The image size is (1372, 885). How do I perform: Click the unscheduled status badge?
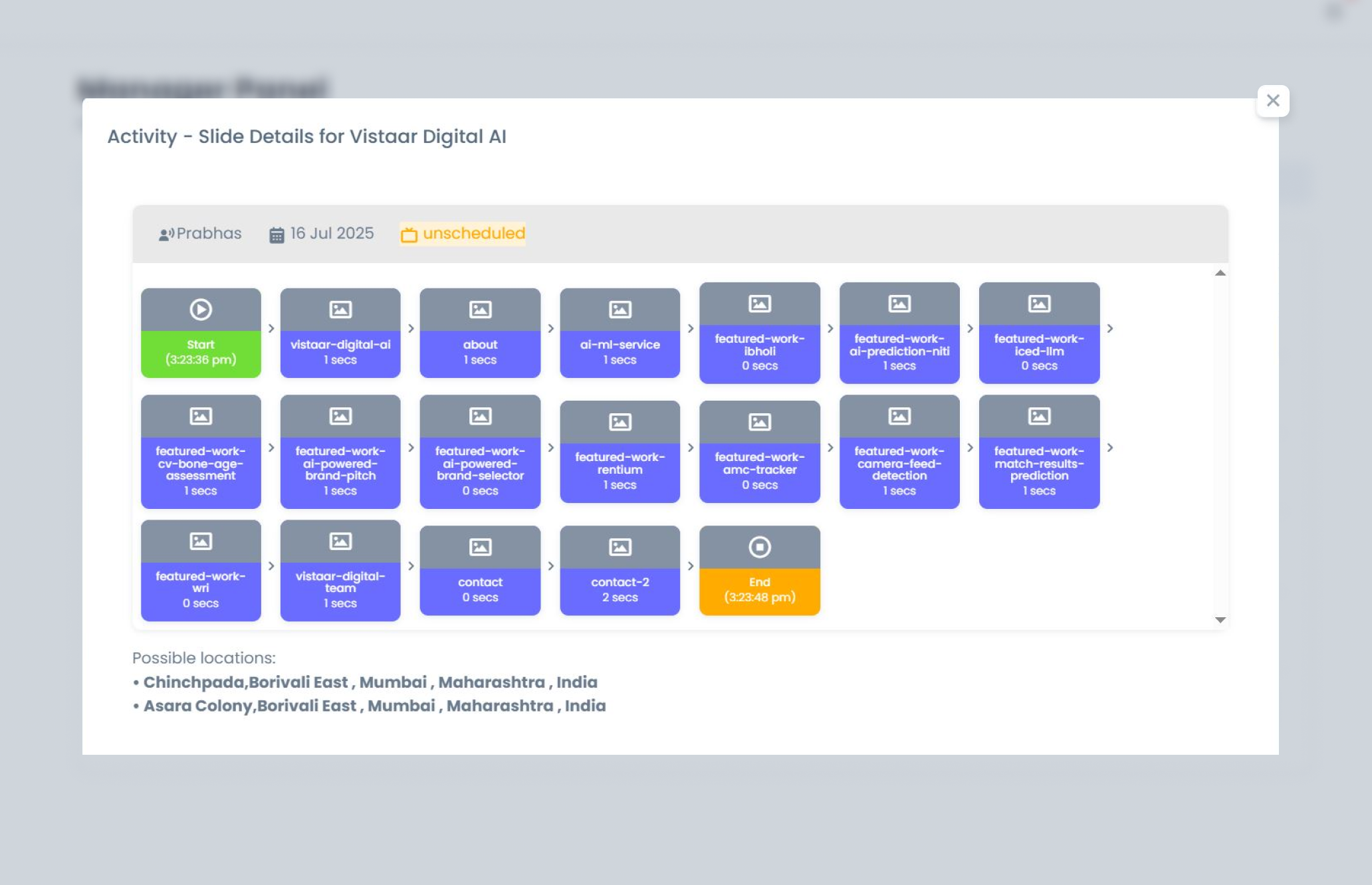coord(463,234)
